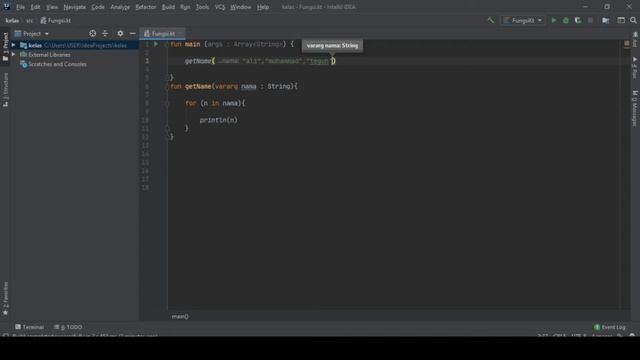Toggle the Project tool window sidebar button
640x360 pixels.
[x=5, y=47]
